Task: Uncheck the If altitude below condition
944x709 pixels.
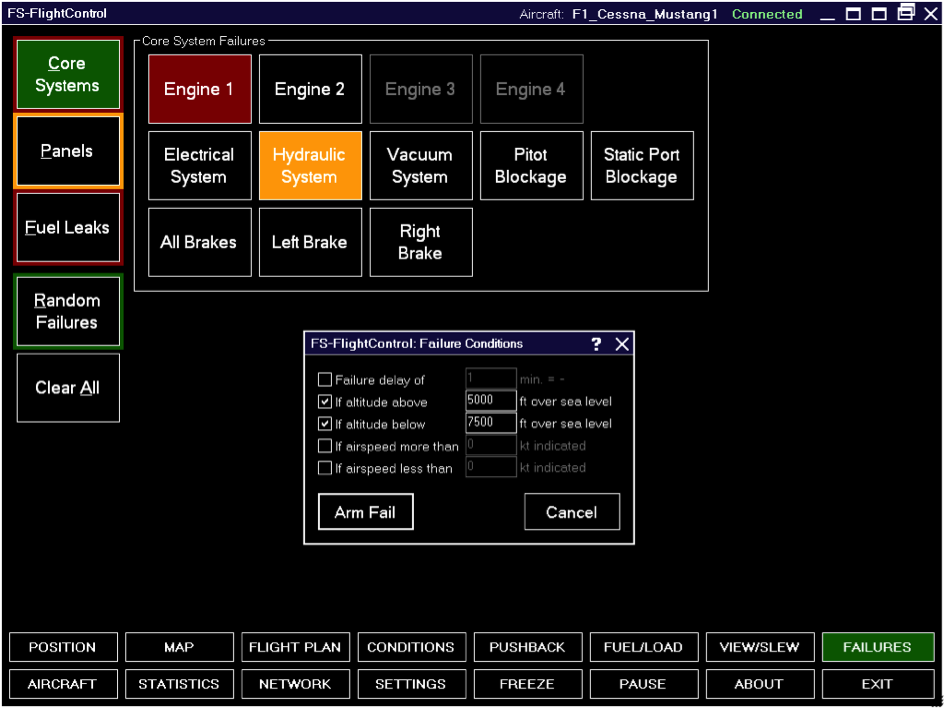Action: coord(325,422)
